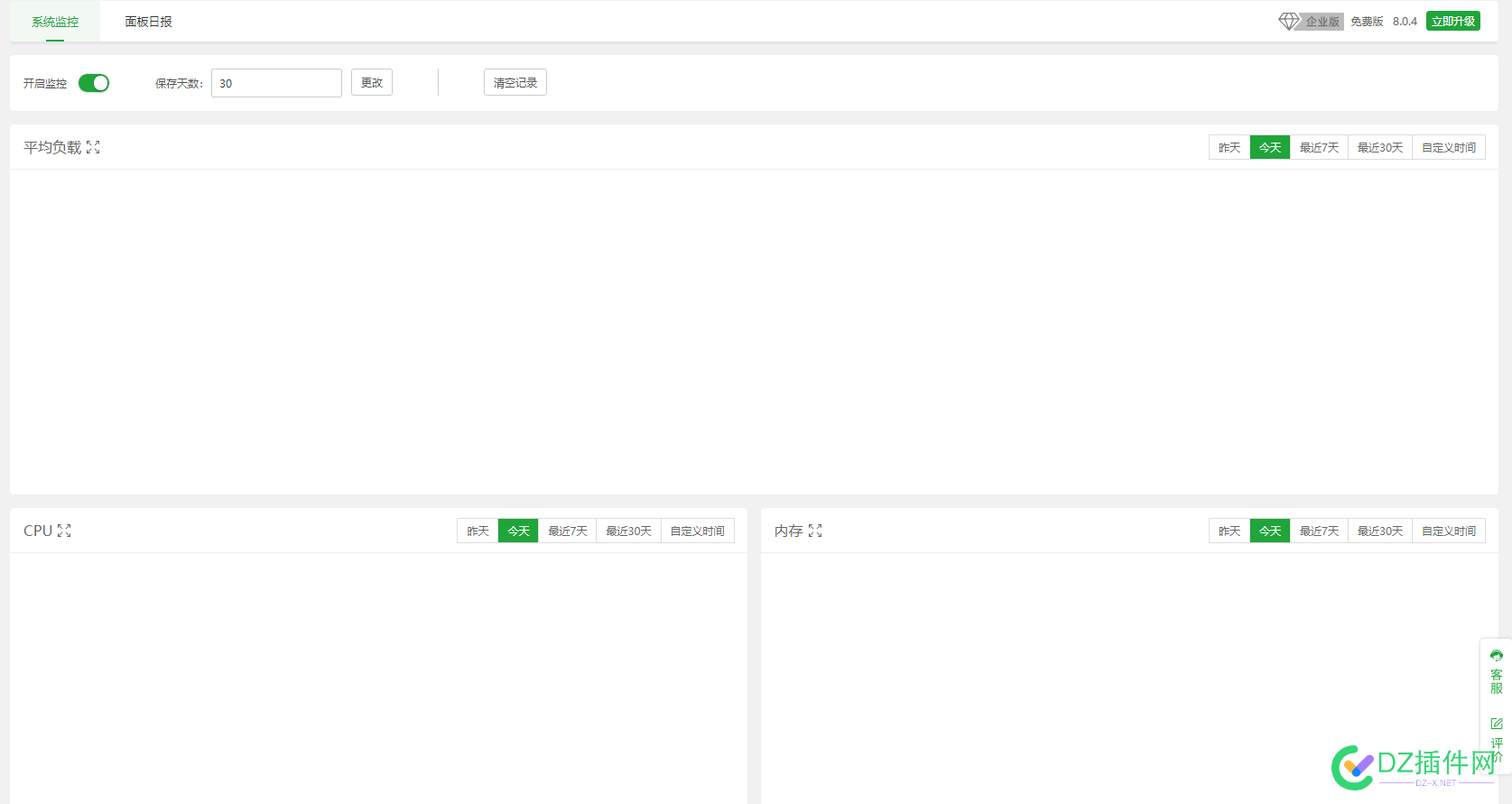Click the 免费版 version label
This screenshot has width=1512, height=804.
pos(1367,21)
